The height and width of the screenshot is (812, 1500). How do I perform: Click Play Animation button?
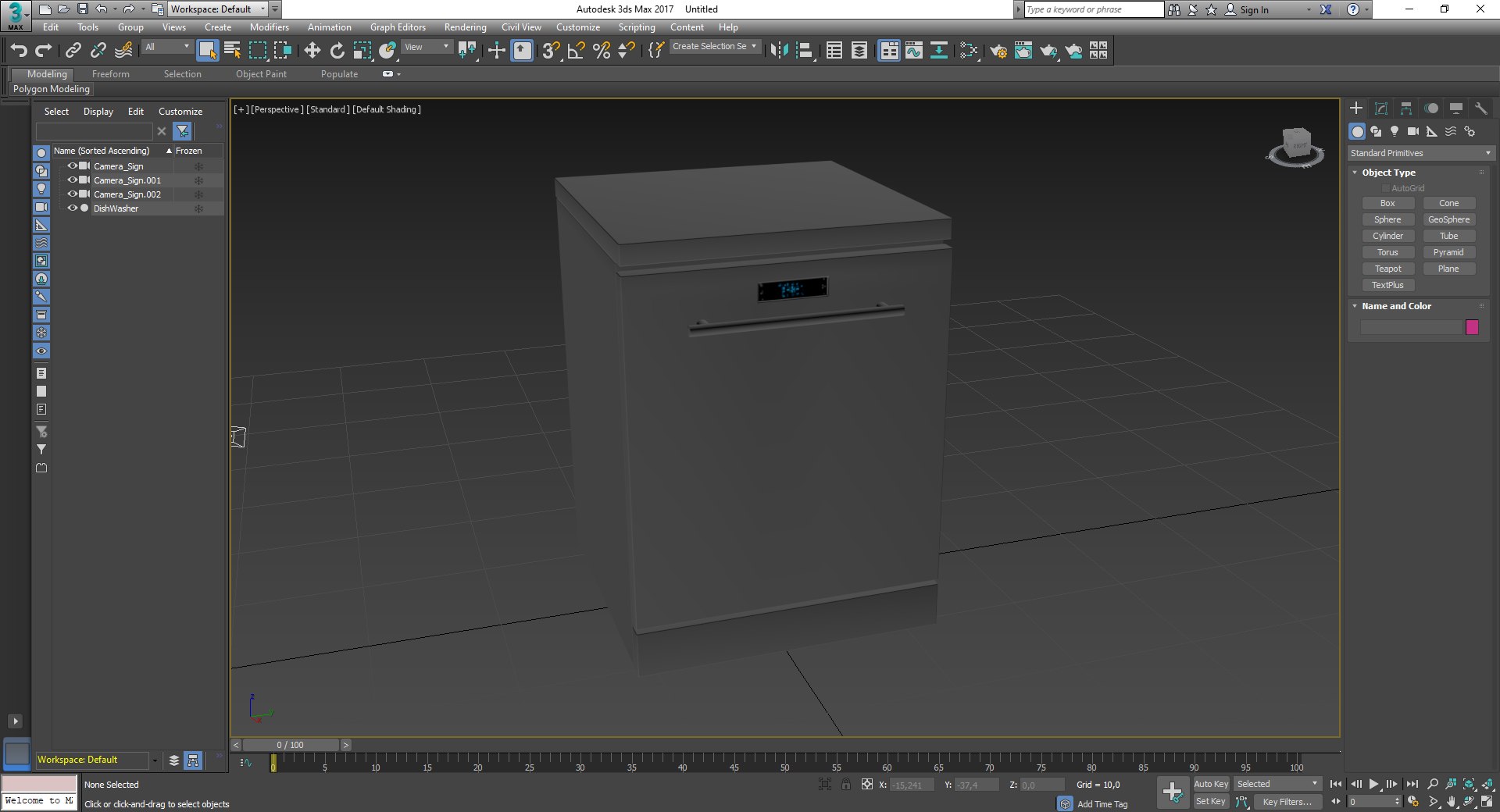(x=1374, y=784)
